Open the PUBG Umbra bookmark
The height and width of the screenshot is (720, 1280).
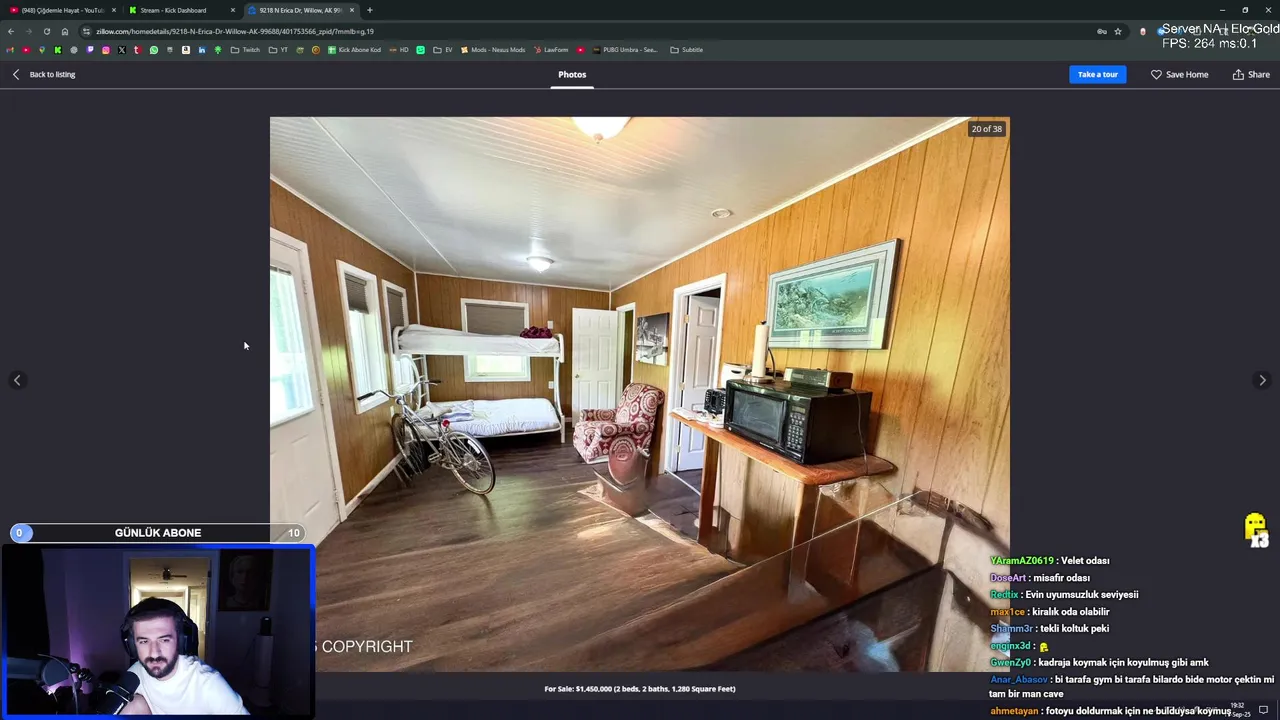(625, 49)
